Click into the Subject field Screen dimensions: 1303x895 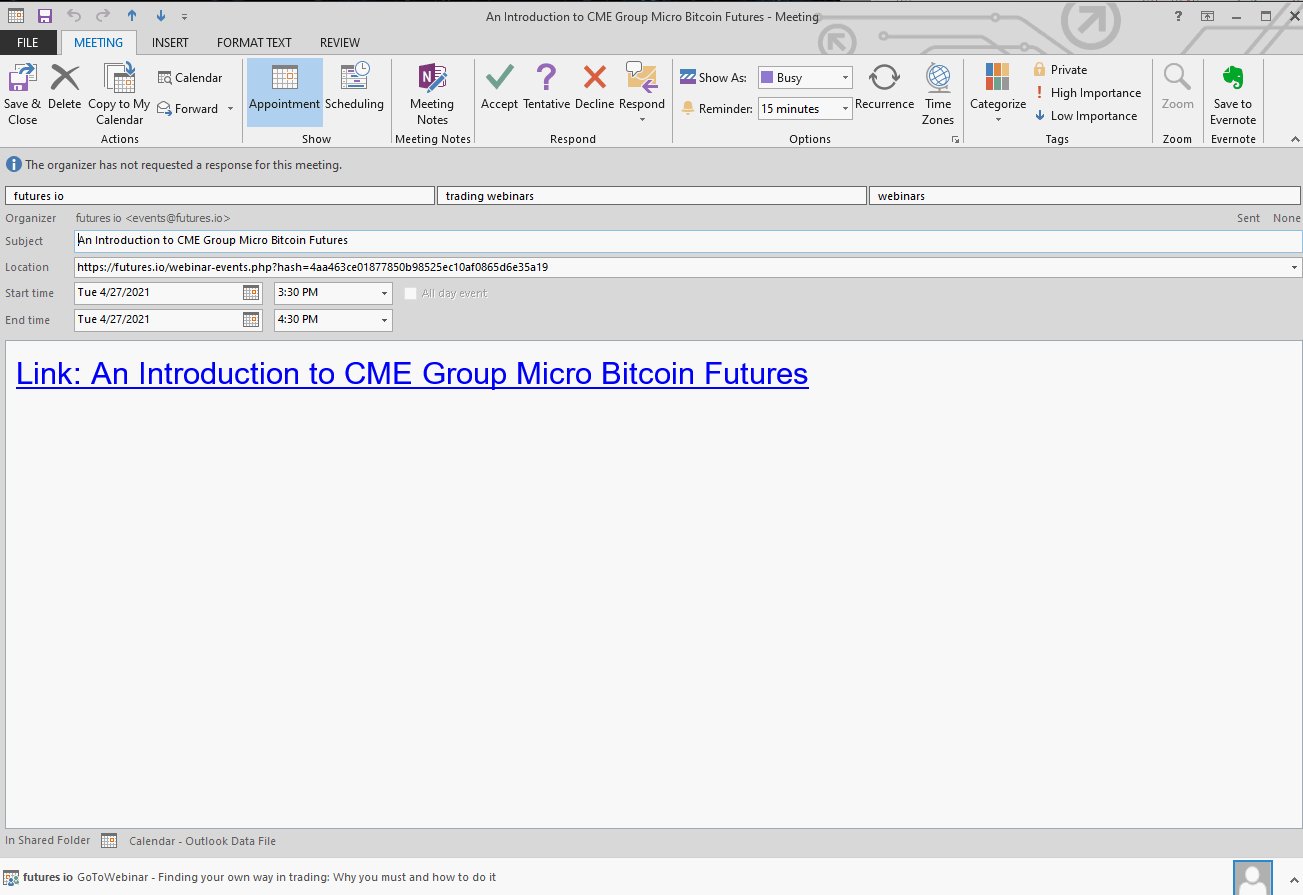click(688, 241)
